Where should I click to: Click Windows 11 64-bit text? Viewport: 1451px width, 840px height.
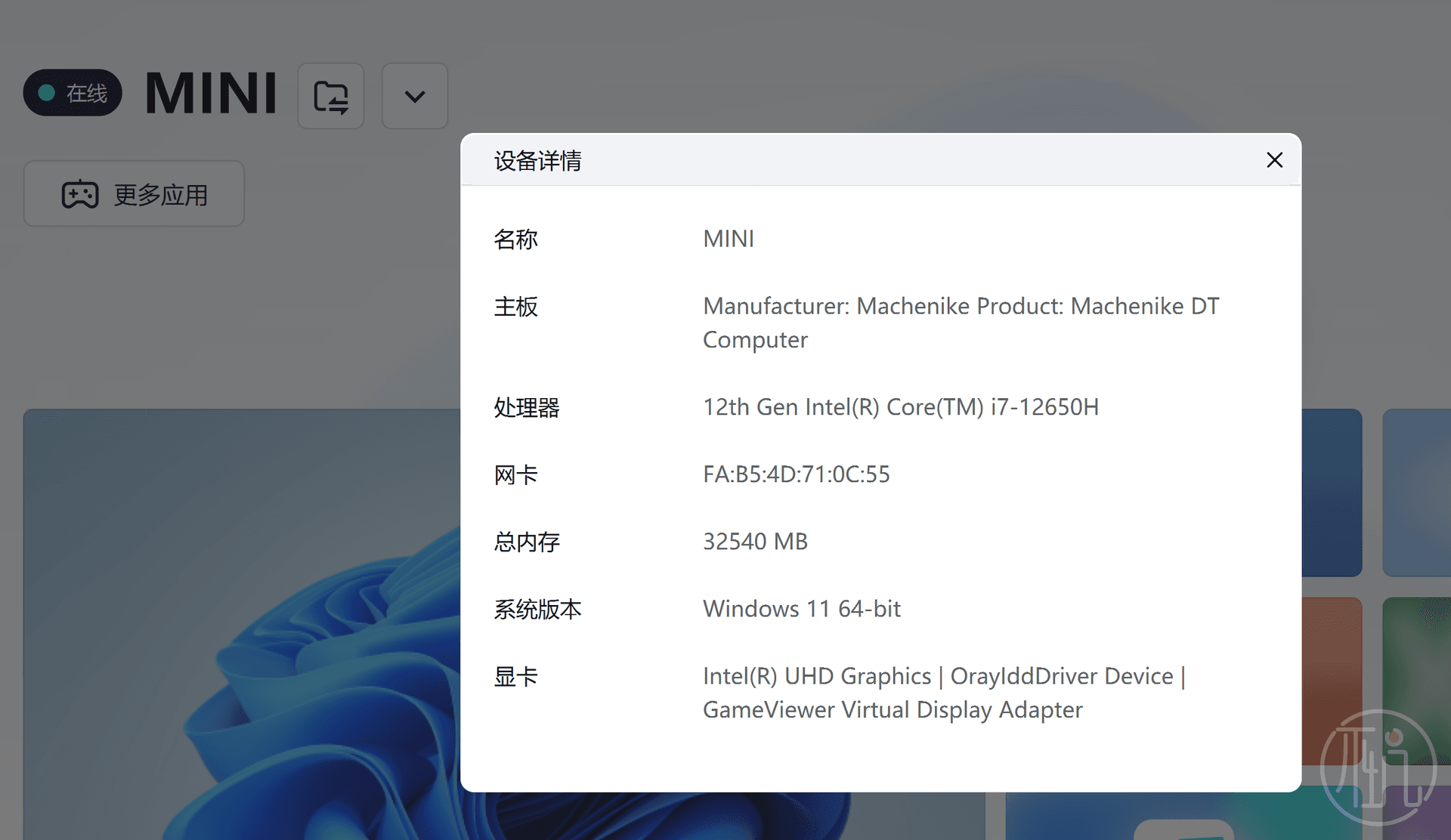tap(801, 609)
